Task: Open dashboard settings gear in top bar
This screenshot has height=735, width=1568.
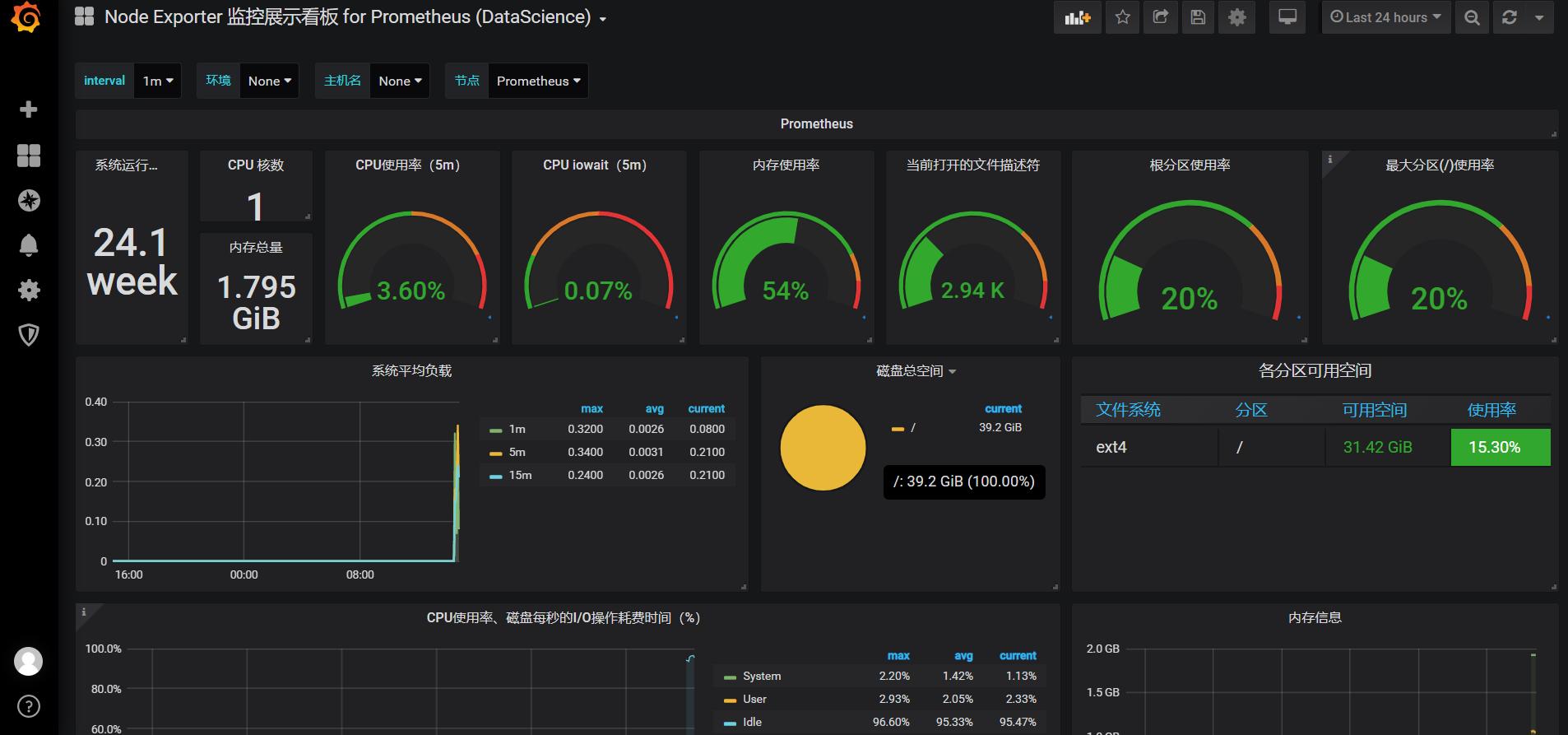Action: click(1236, 17)
